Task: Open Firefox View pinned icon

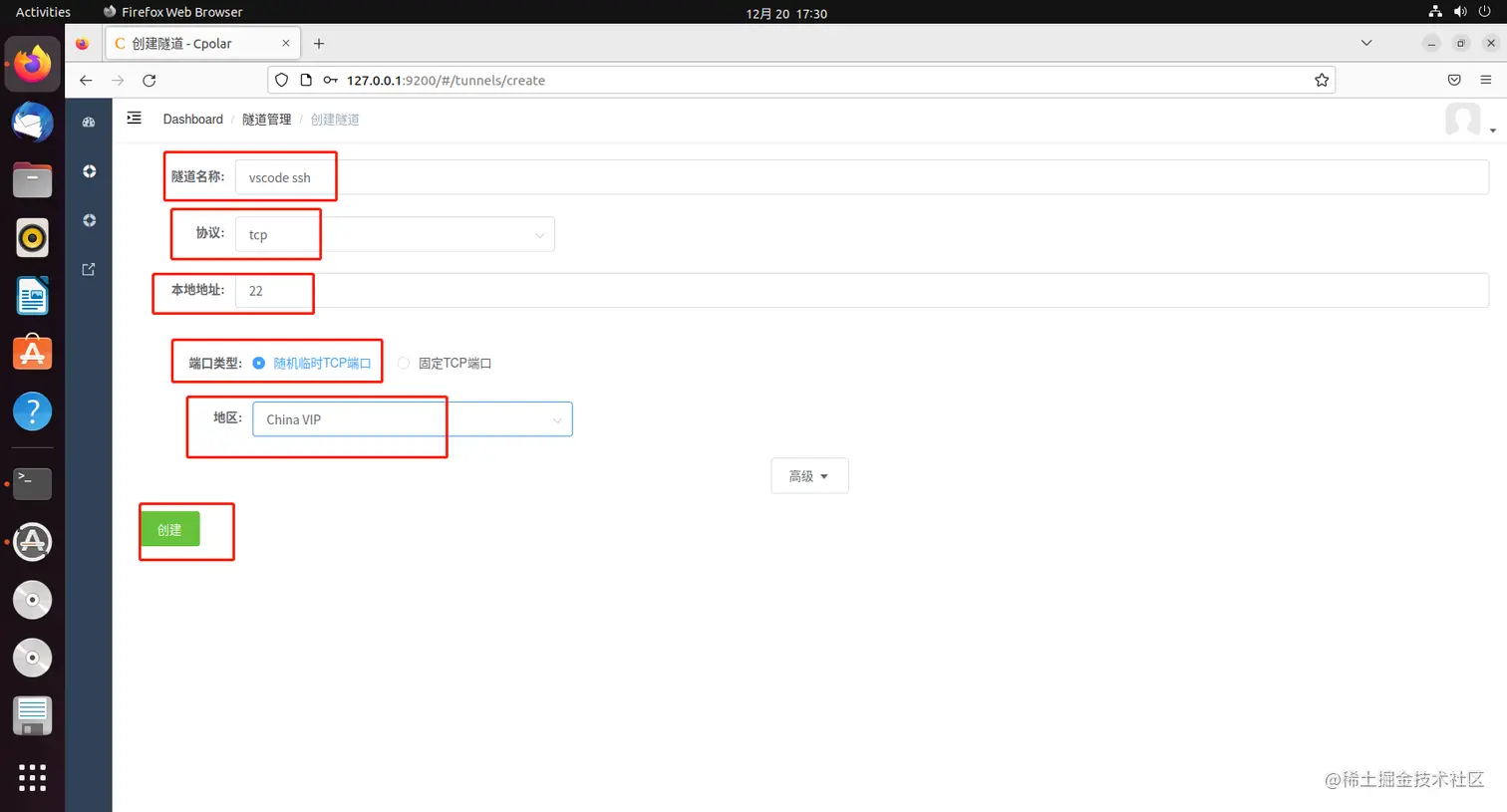Action: [83, 43]
